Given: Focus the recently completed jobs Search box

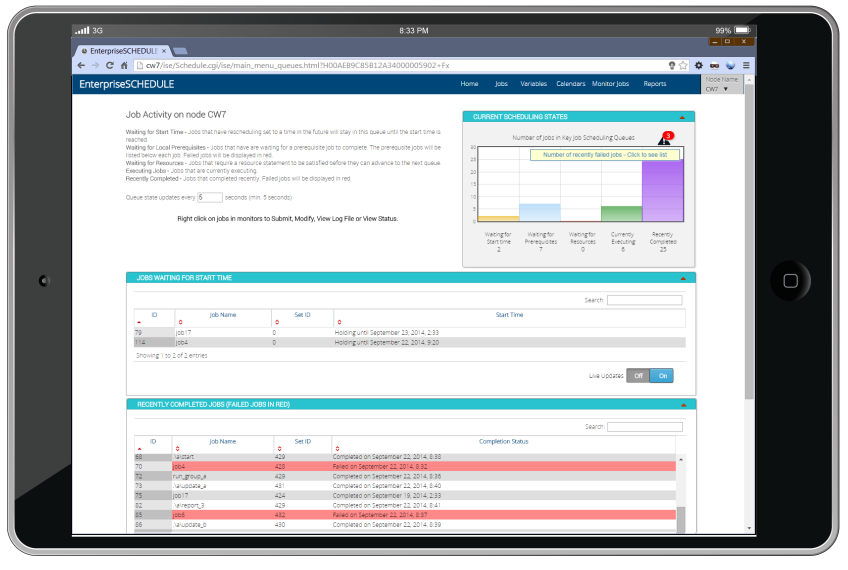Looking at the screenshot, I should coord(645,427).
